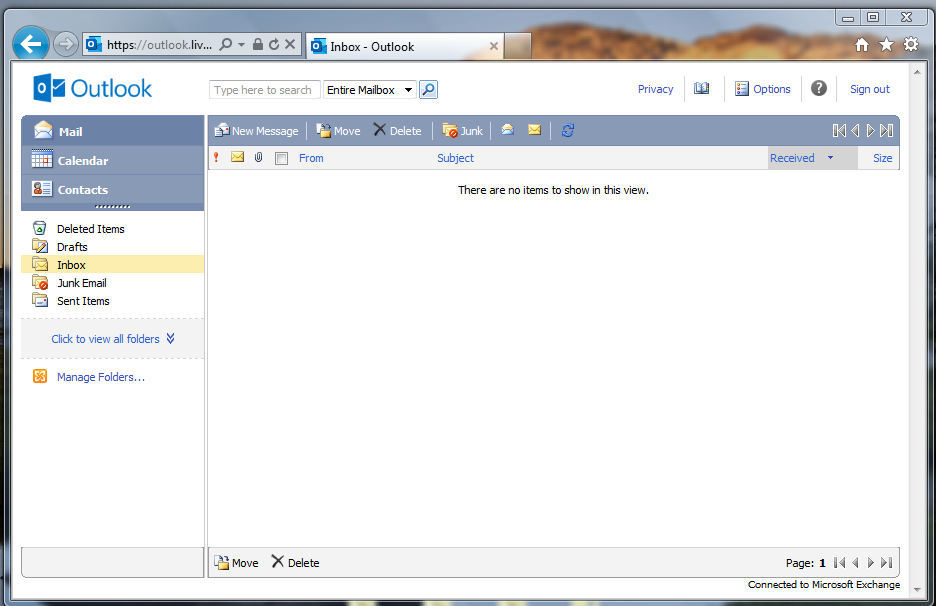The image size is (936, 606).
Task: Select the Junk Email folder
Action: (x=81, y=283)
